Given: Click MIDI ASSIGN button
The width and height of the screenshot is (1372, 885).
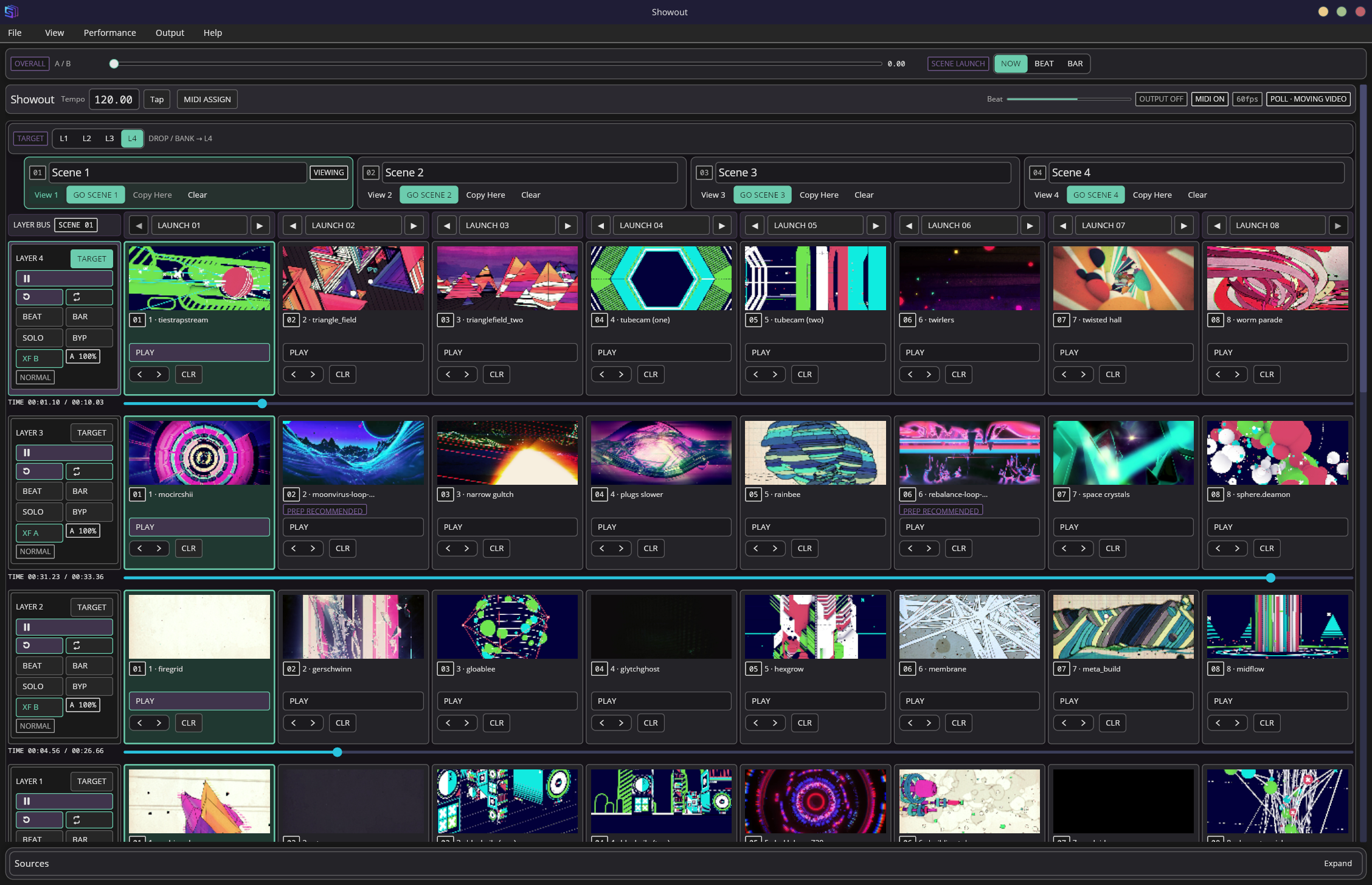Looking at the screenshot, I should 207,100.
